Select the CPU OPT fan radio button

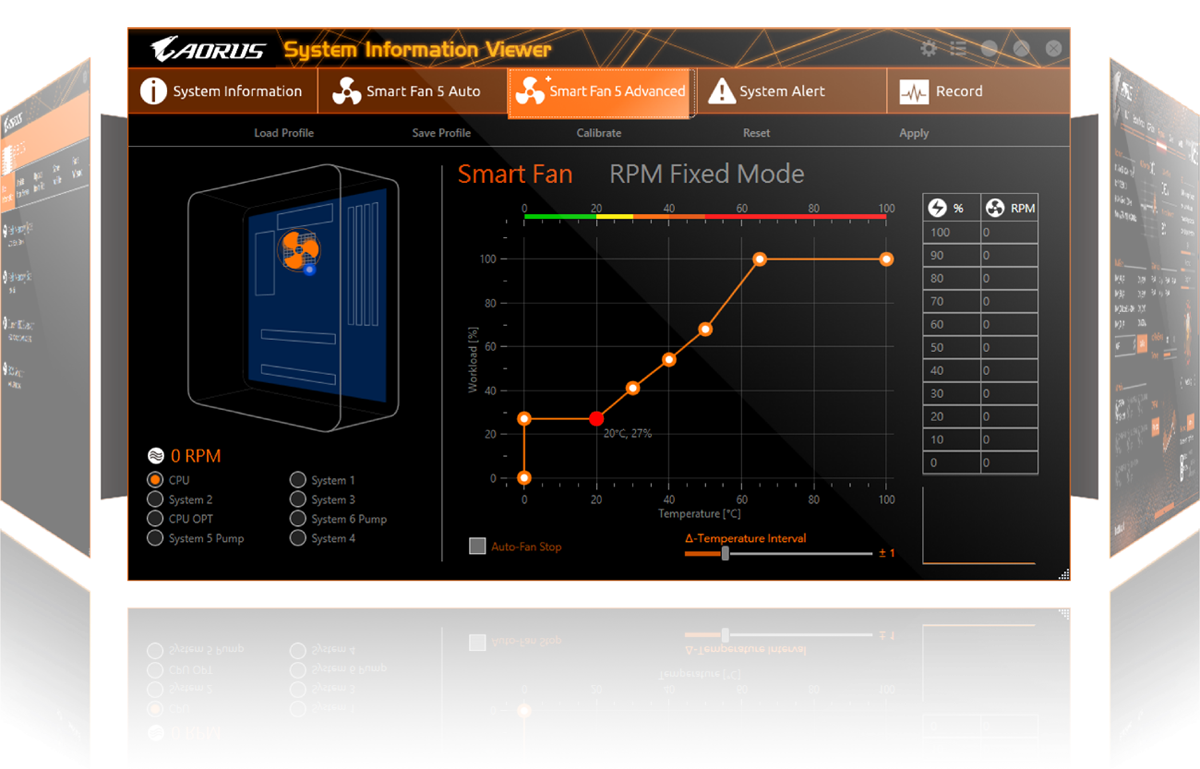pyautogui.click(x=155, y=519)
